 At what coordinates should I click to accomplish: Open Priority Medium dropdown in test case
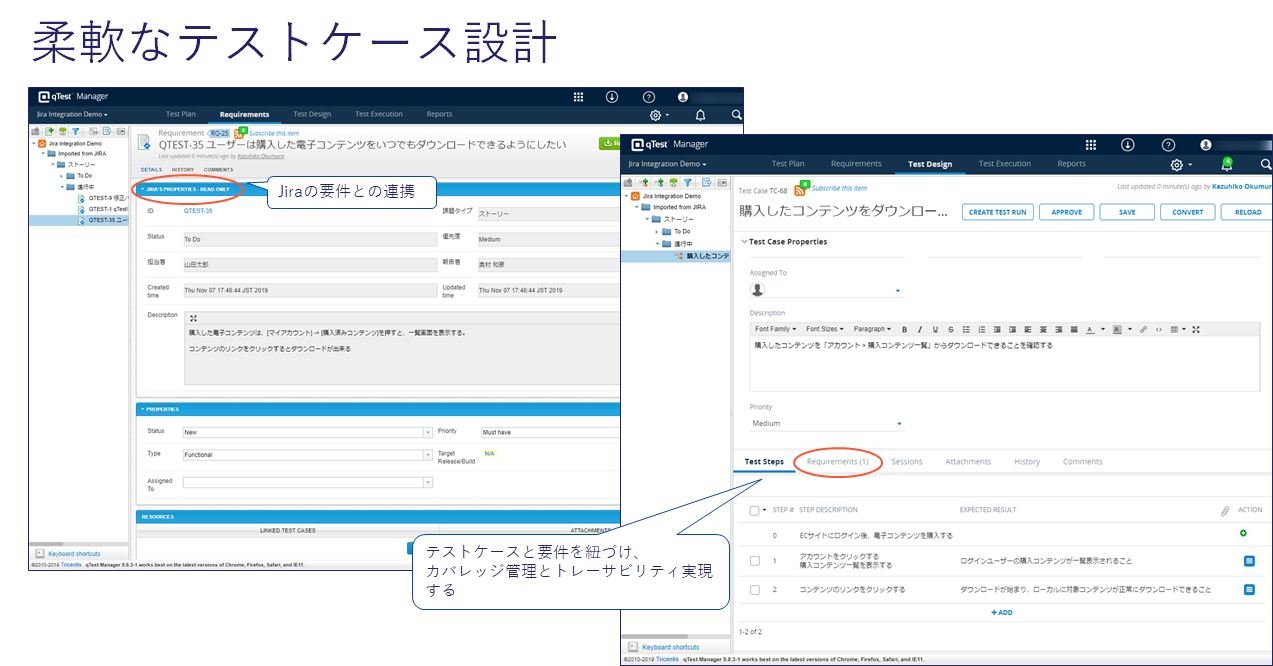point(826,424)
